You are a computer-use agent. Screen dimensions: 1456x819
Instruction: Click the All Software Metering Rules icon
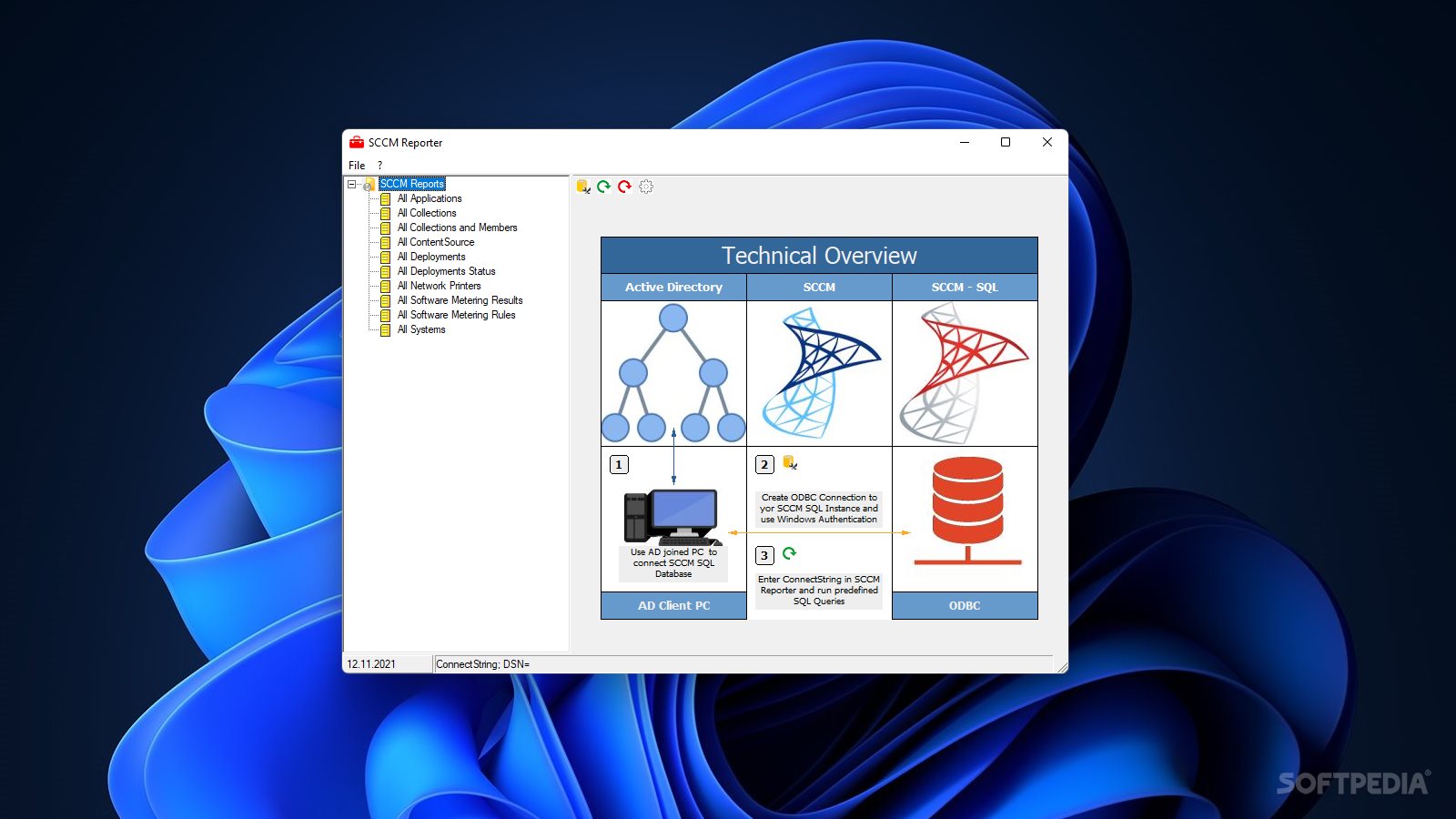386,316
